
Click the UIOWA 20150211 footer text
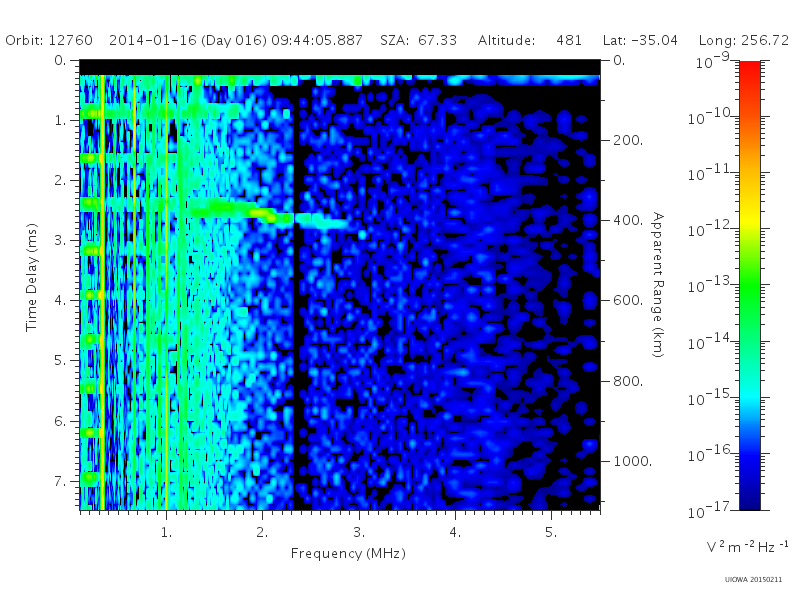point(753,579)
